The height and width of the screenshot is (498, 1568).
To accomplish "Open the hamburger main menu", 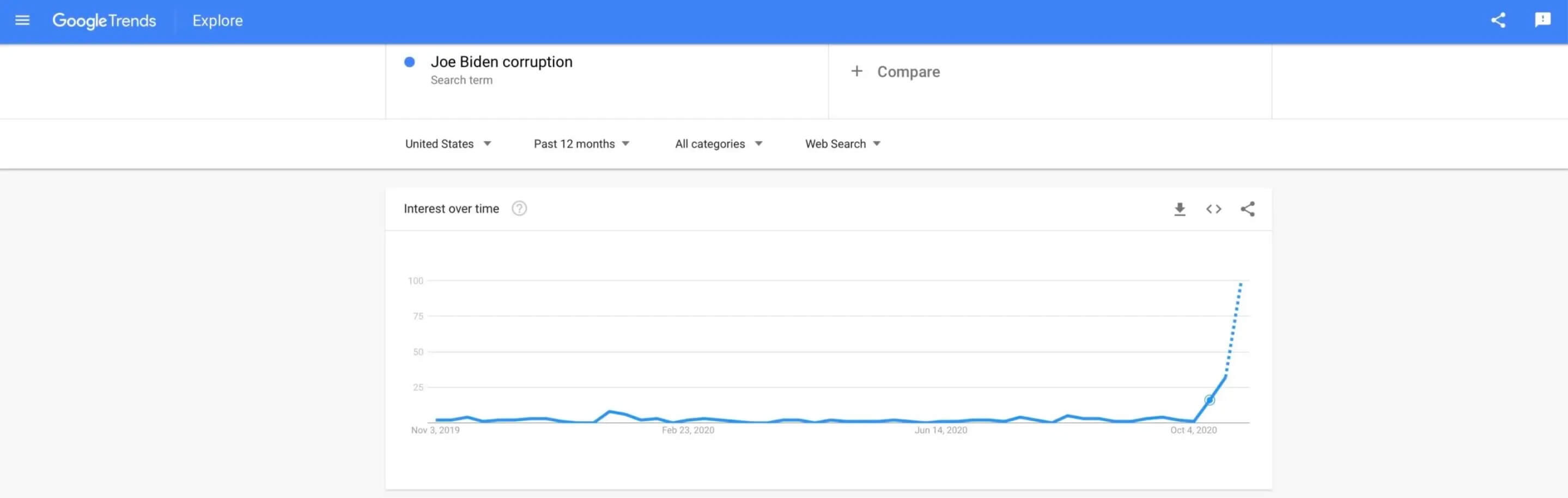I will coord(22,21).
